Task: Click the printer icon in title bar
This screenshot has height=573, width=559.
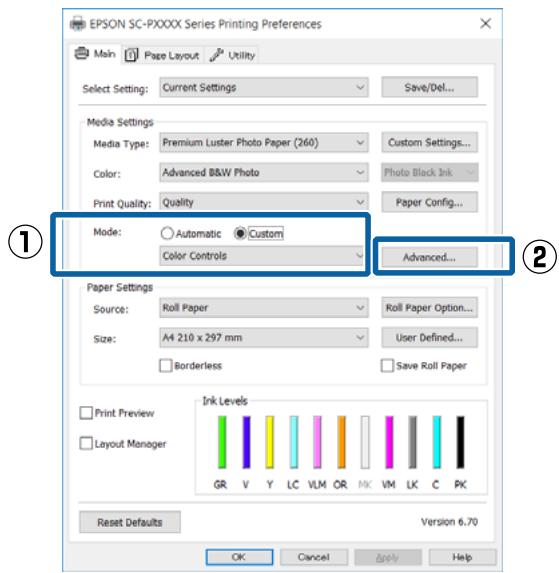Action: [x=78, y=24]
